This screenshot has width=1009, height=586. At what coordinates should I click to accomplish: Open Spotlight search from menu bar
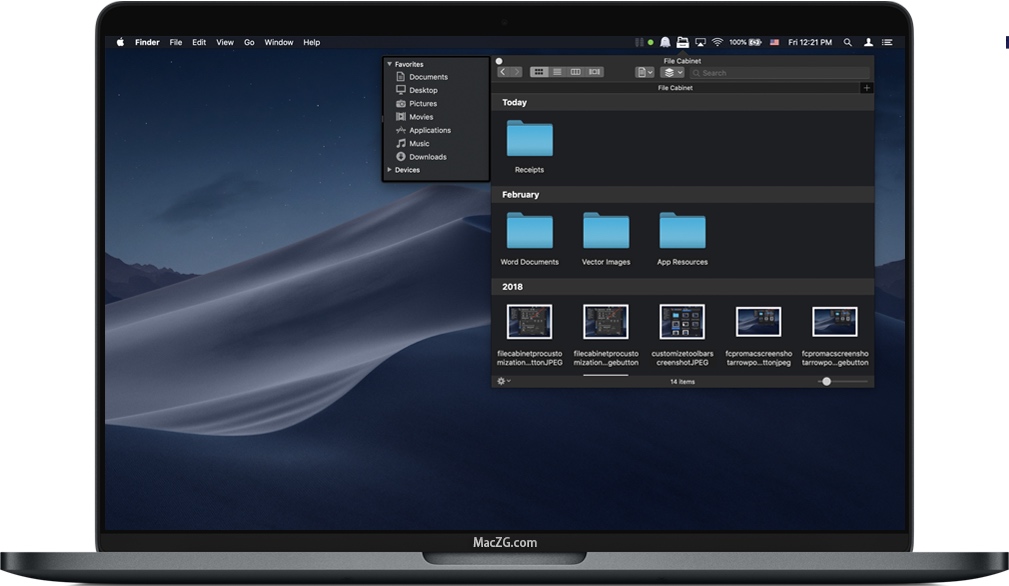pos(847,42)
